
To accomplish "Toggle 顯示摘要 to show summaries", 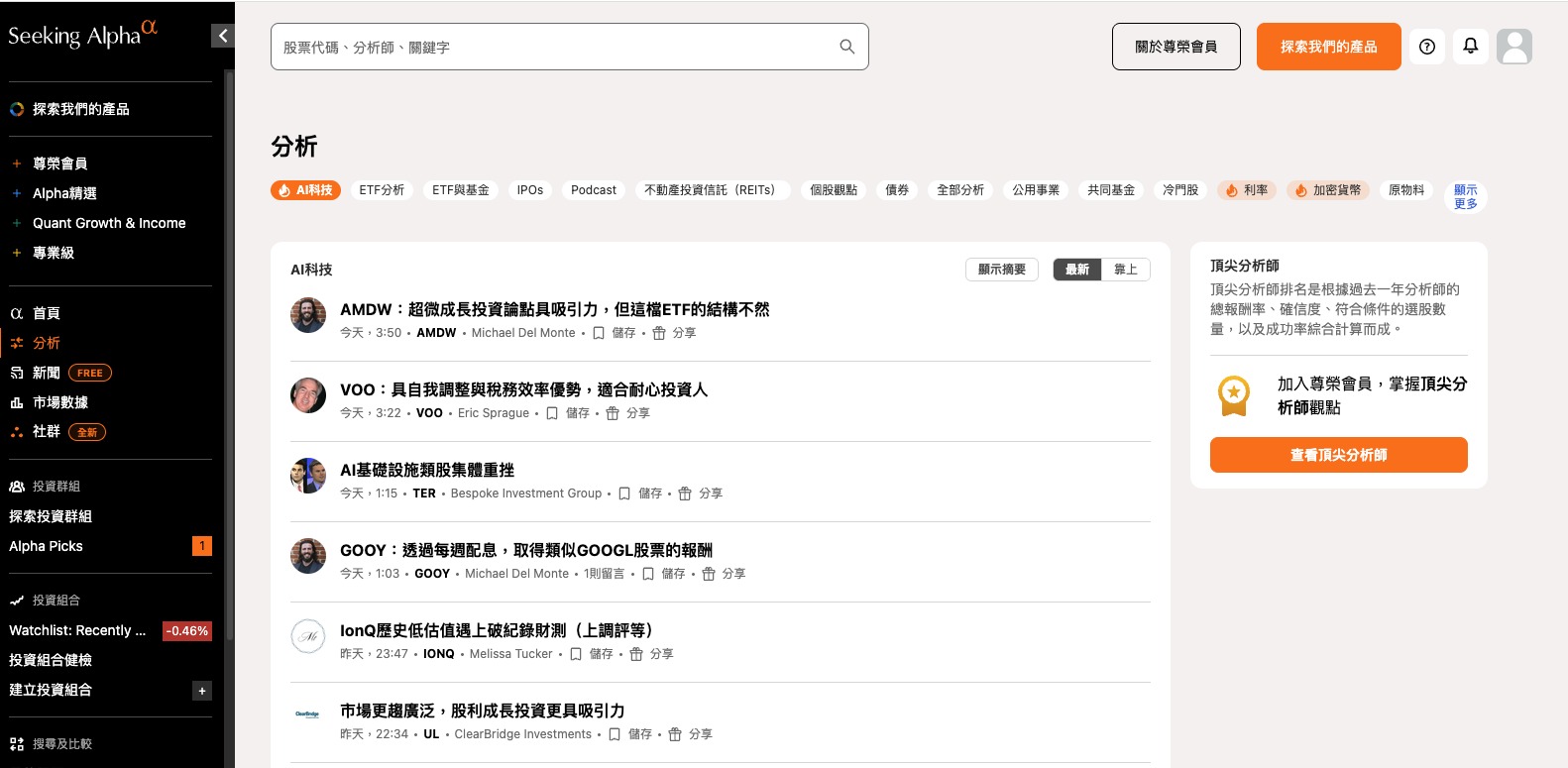I will click(1002, 270).
